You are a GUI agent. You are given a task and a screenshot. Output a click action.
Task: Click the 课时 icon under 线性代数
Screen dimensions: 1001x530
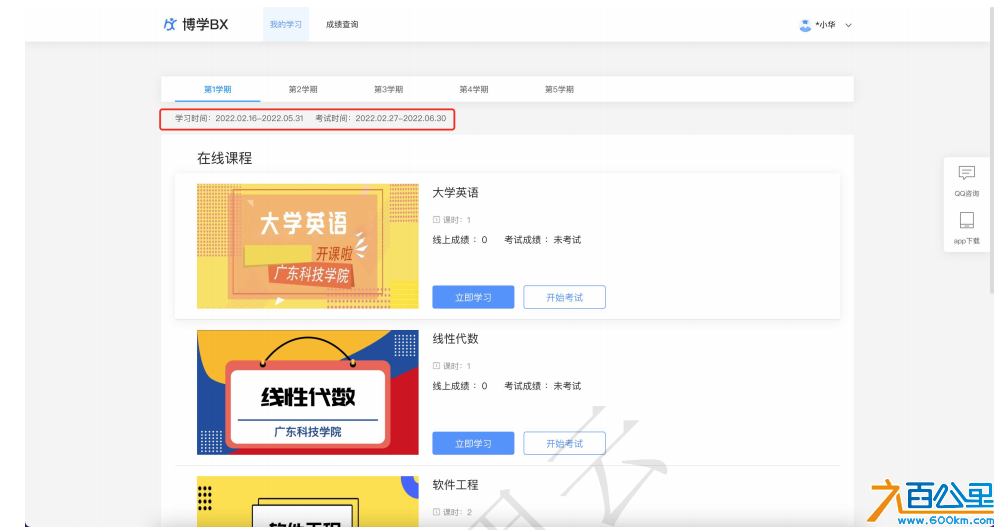437,366
